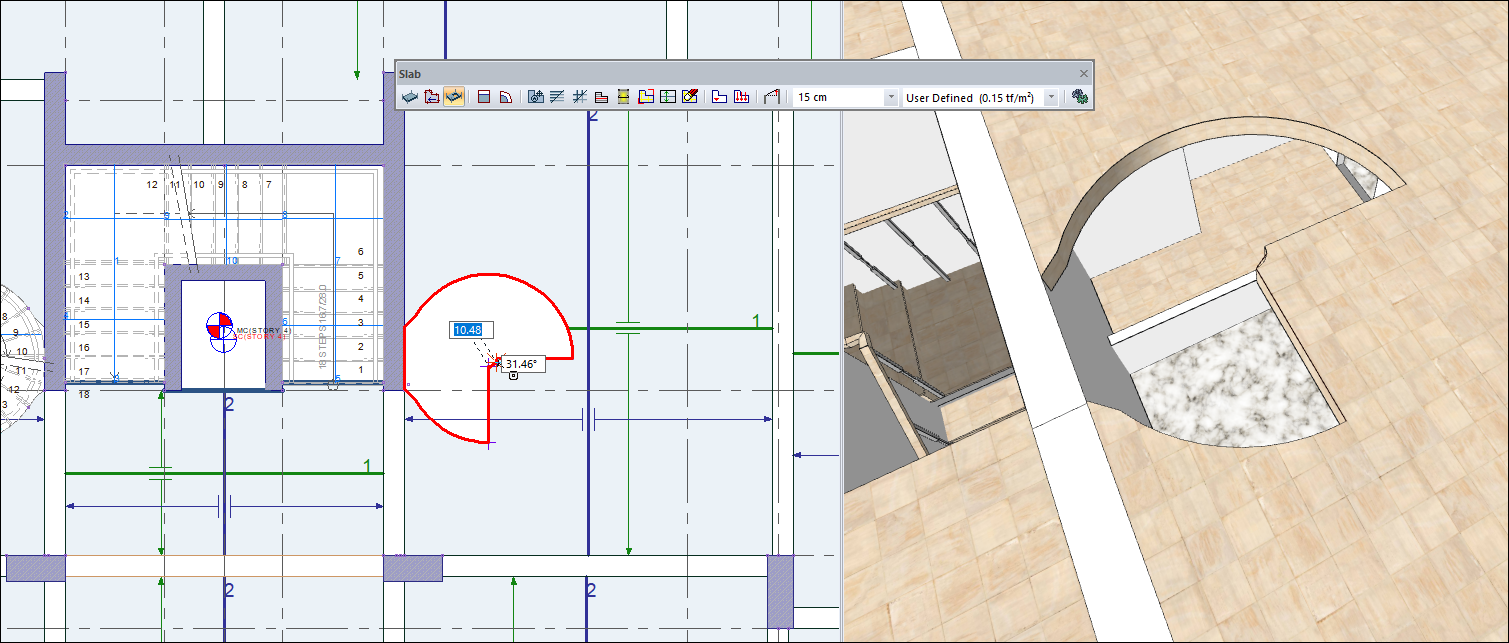Select the first flat slab tool icon

(409, 97)
